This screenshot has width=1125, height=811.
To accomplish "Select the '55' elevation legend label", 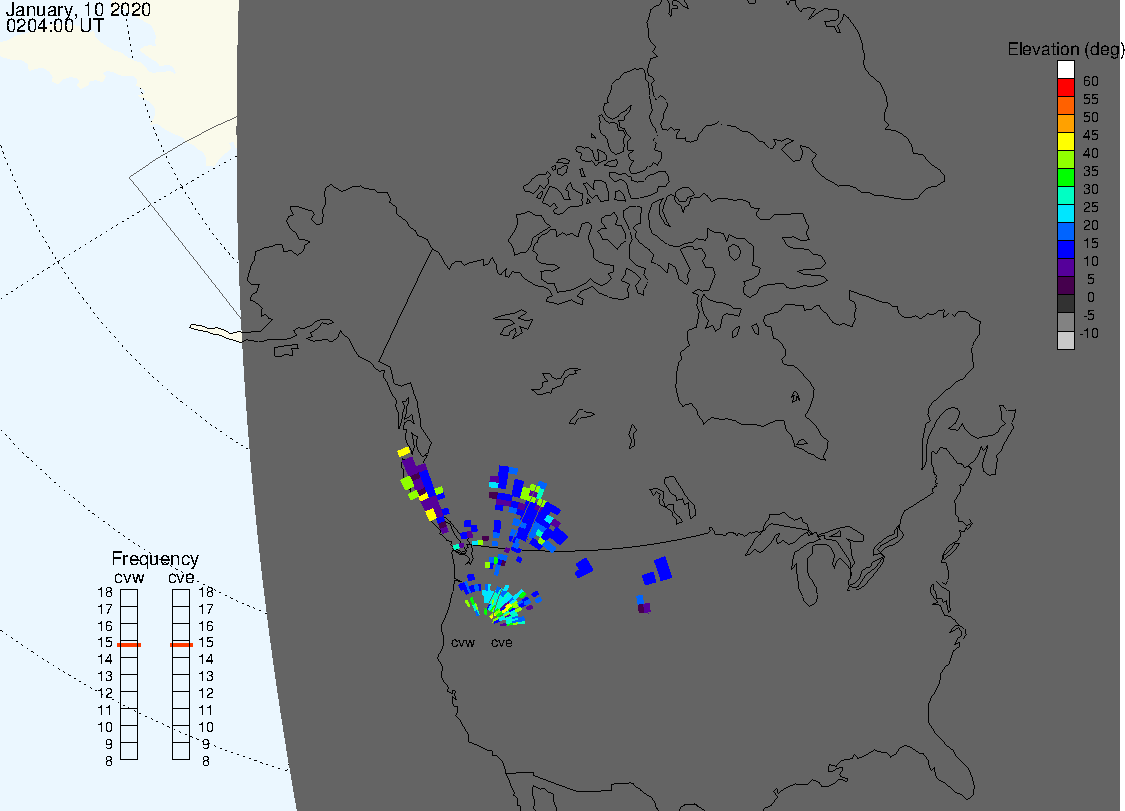I will point(1091,99).
